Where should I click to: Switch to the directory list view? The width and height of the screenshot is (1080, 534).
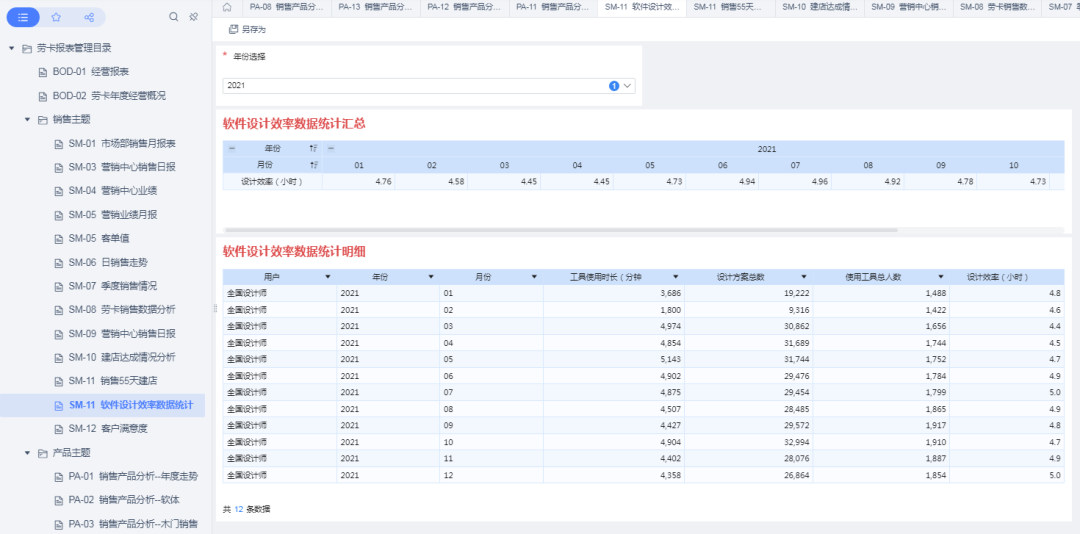(23, 17)
